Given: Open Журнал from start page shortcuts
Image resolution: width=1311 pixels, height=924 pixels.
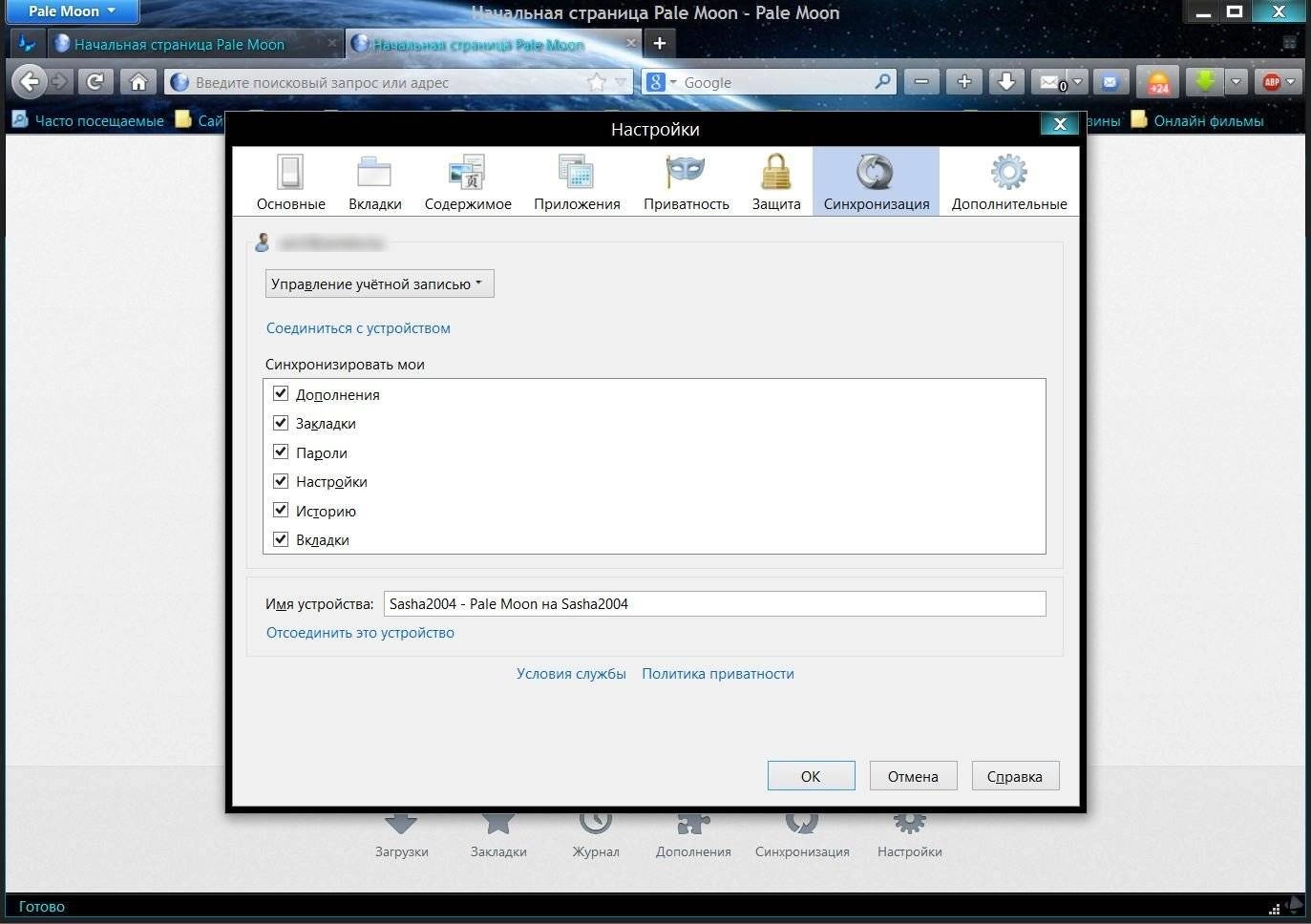Looking at the screenshot, I should [x=596, y=835].
